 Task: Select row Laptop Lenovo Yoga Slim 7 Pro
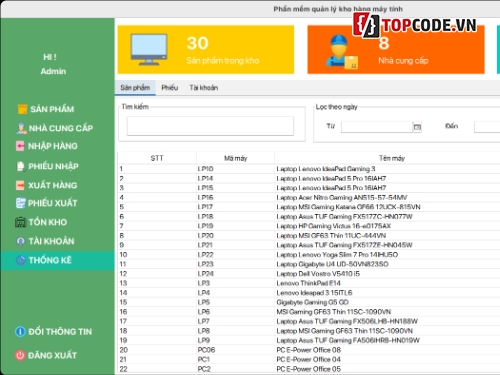309,255
